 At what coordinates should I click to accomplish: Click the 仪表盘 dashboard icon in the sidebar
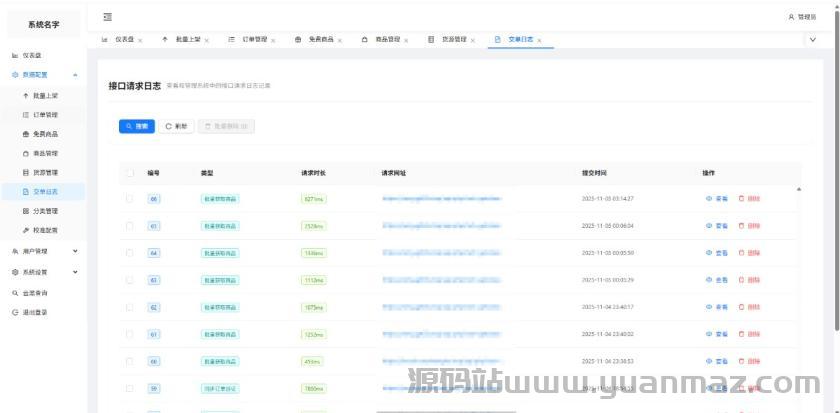coord(14,55)
